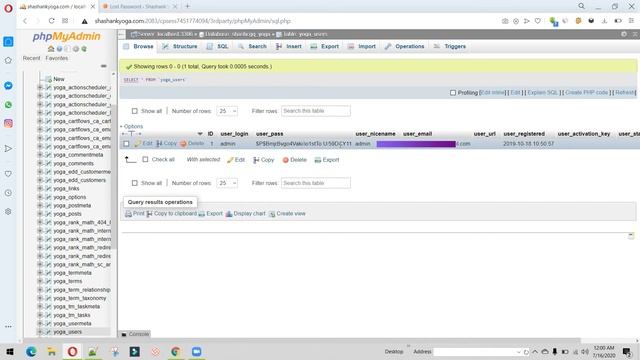Open the Operations tab
Screen dimensions: 640x360
[x=404, y=47]
